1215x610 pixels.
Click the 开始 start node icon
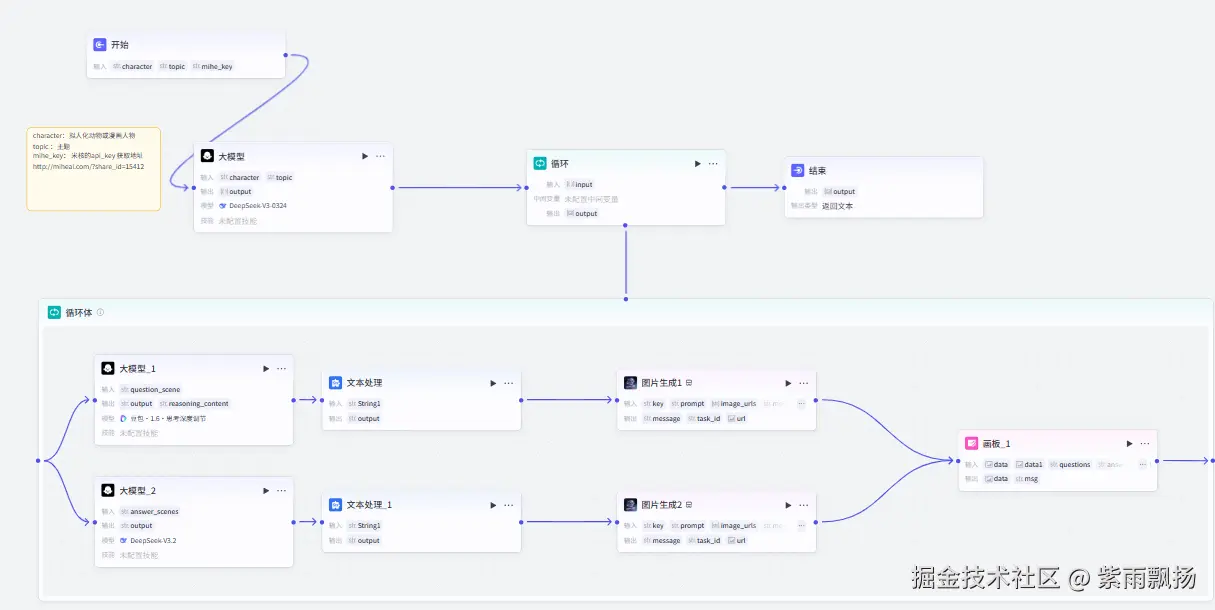[x=100, y=45]
